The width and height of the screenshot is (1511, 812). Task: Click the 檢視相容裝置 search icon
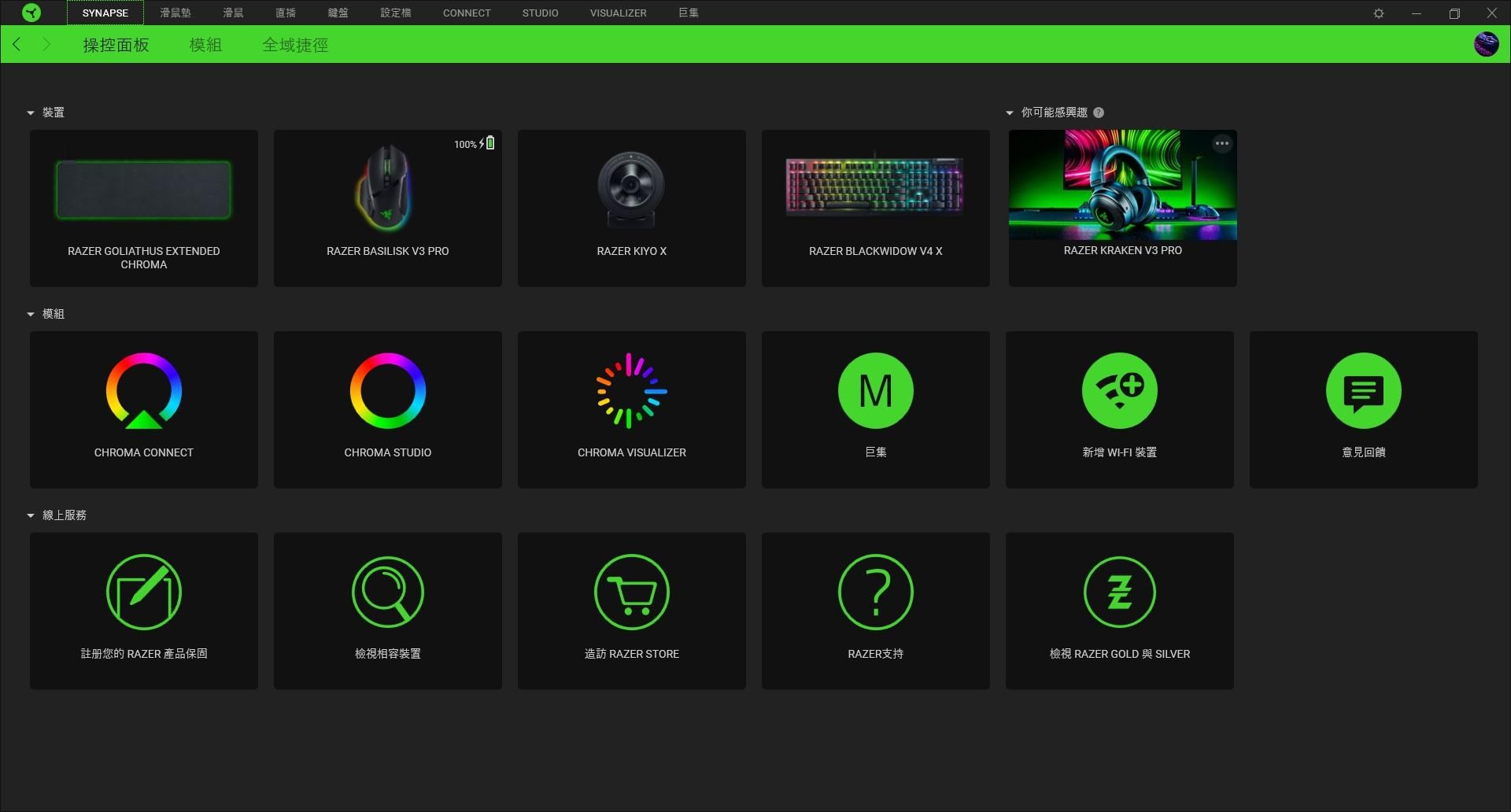pyautogui.click(x=387, y=592)
